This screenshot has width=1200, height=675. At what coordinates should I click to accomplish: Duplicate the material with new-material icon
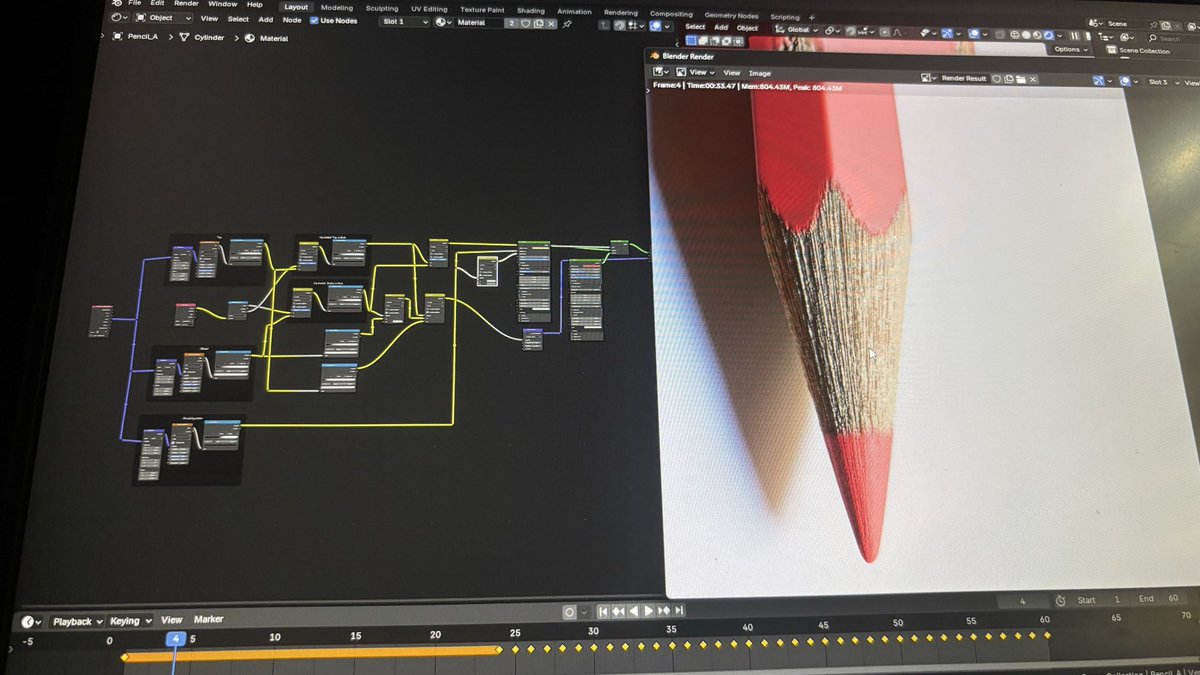(x=538, y=23)
